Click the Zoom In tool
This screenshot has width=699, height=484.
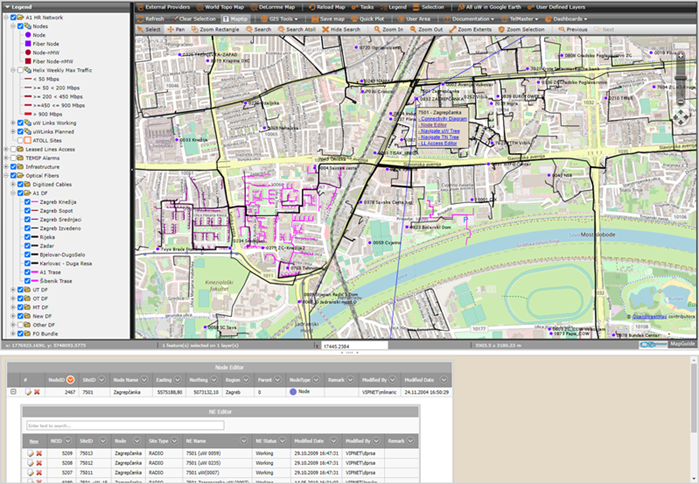coord(389,30)
